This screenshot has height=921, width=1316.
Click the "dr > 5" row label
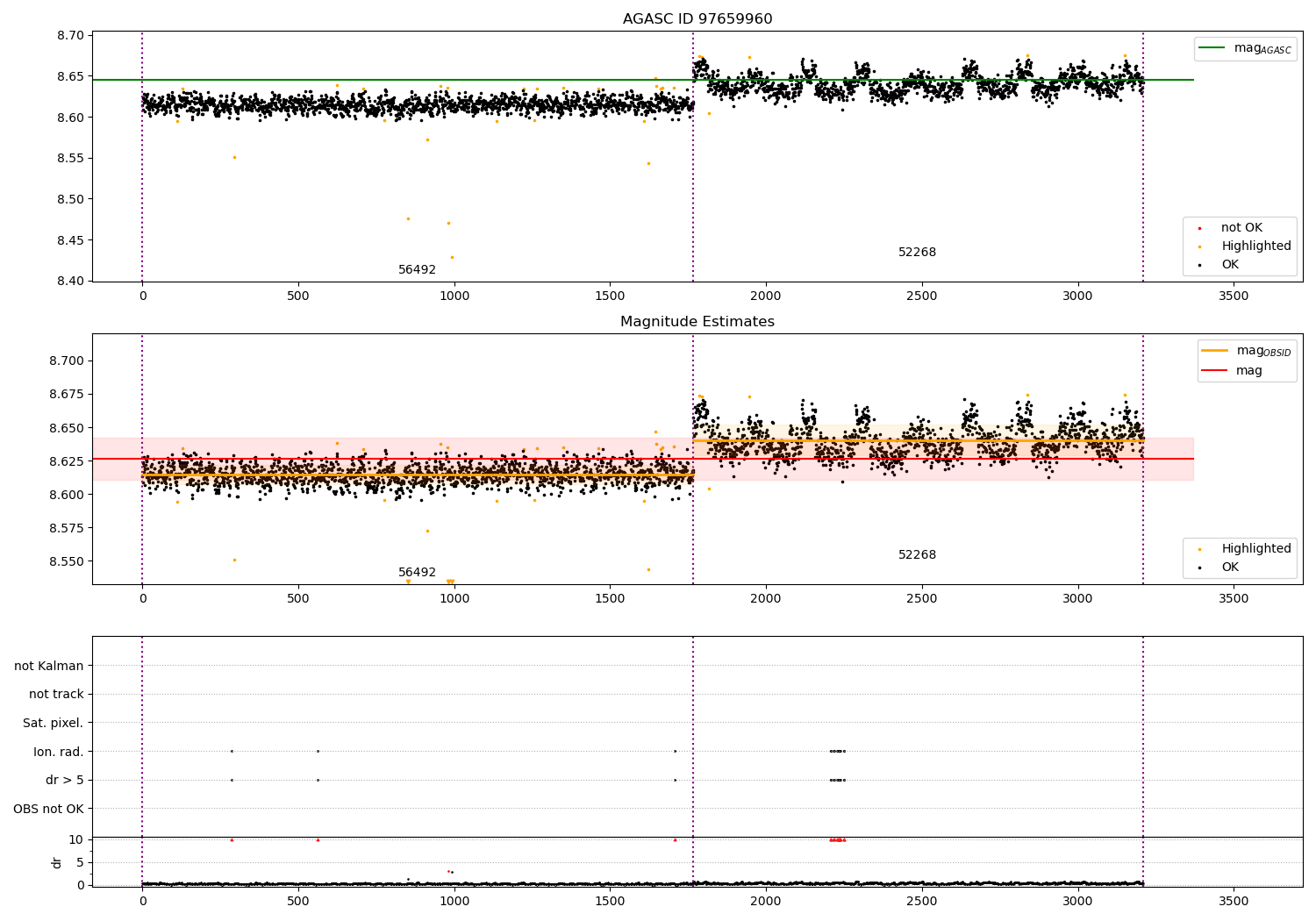[65, 781]
